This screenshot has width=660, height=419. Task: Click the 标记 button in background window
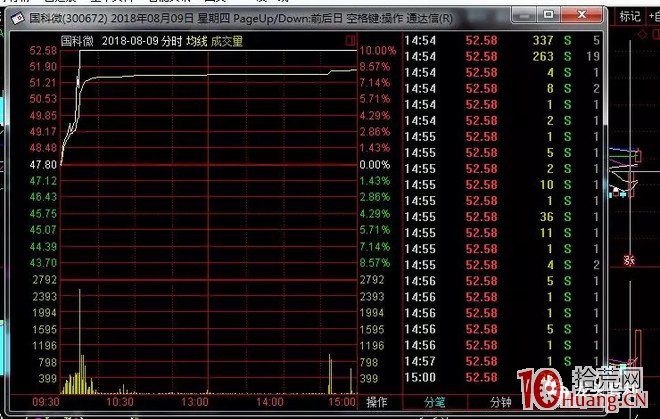click(630, 16)
